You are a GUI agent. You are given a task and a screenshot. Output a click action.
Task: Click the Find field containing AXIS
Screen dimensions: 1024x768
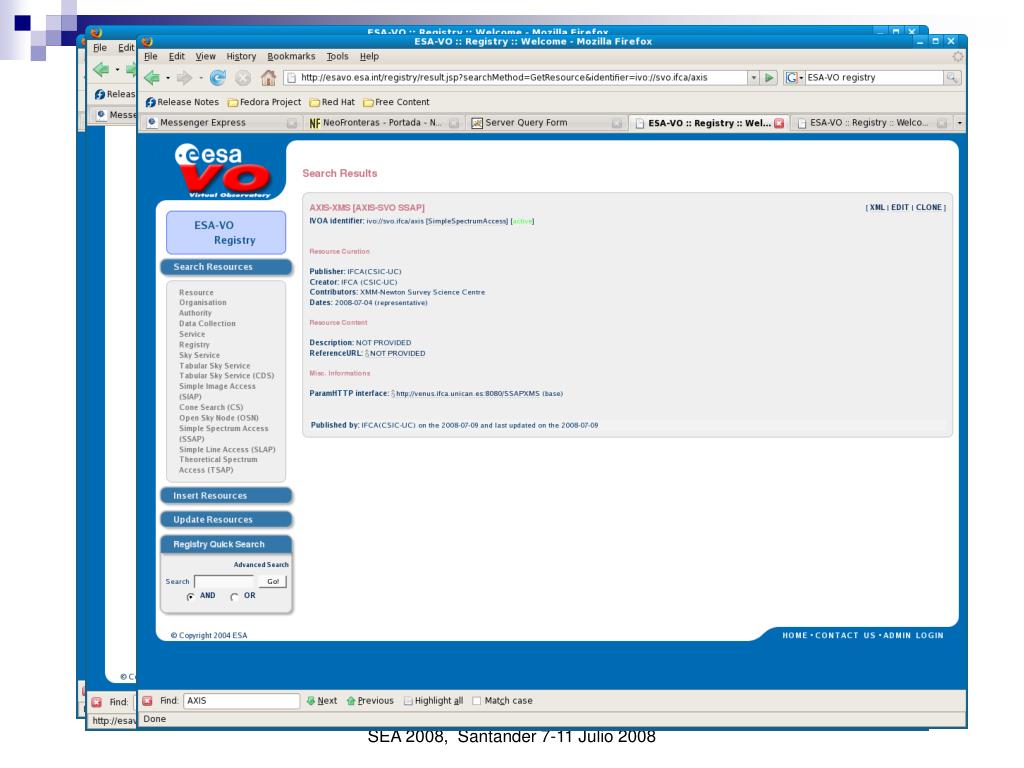click(242, 701)
